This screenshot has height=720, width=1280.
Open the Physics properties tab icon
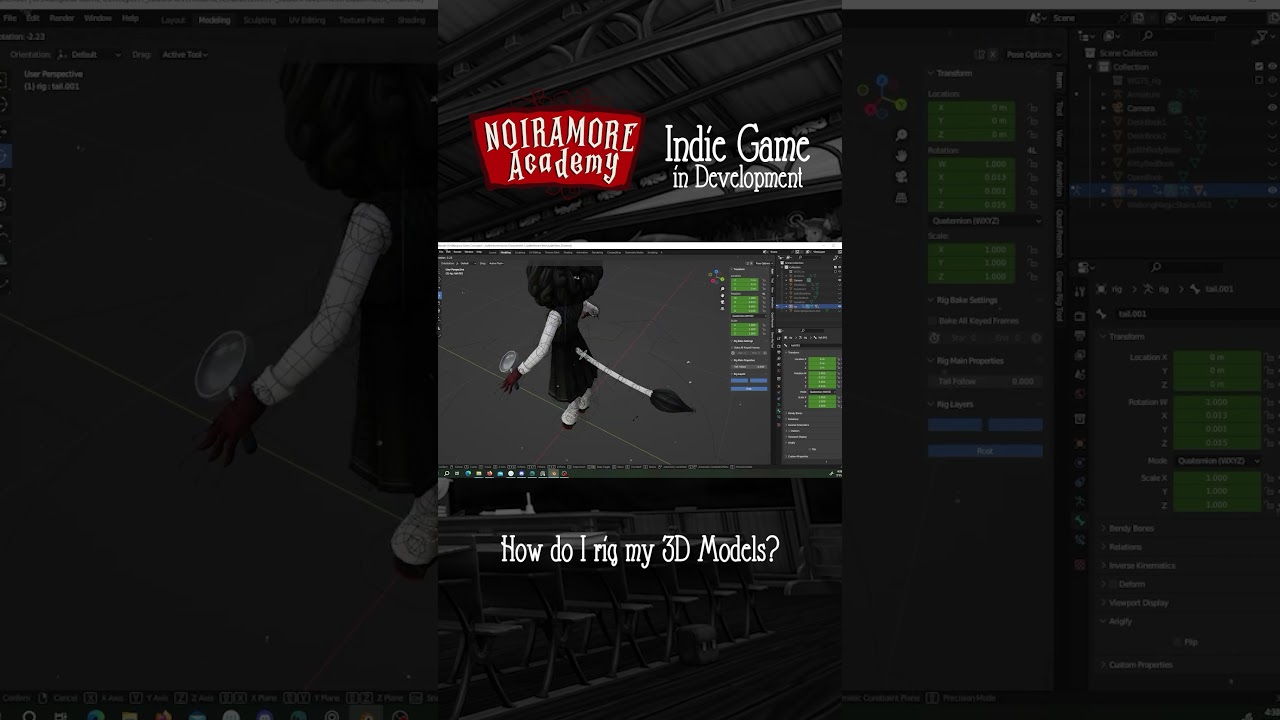tap(1080, 462)
